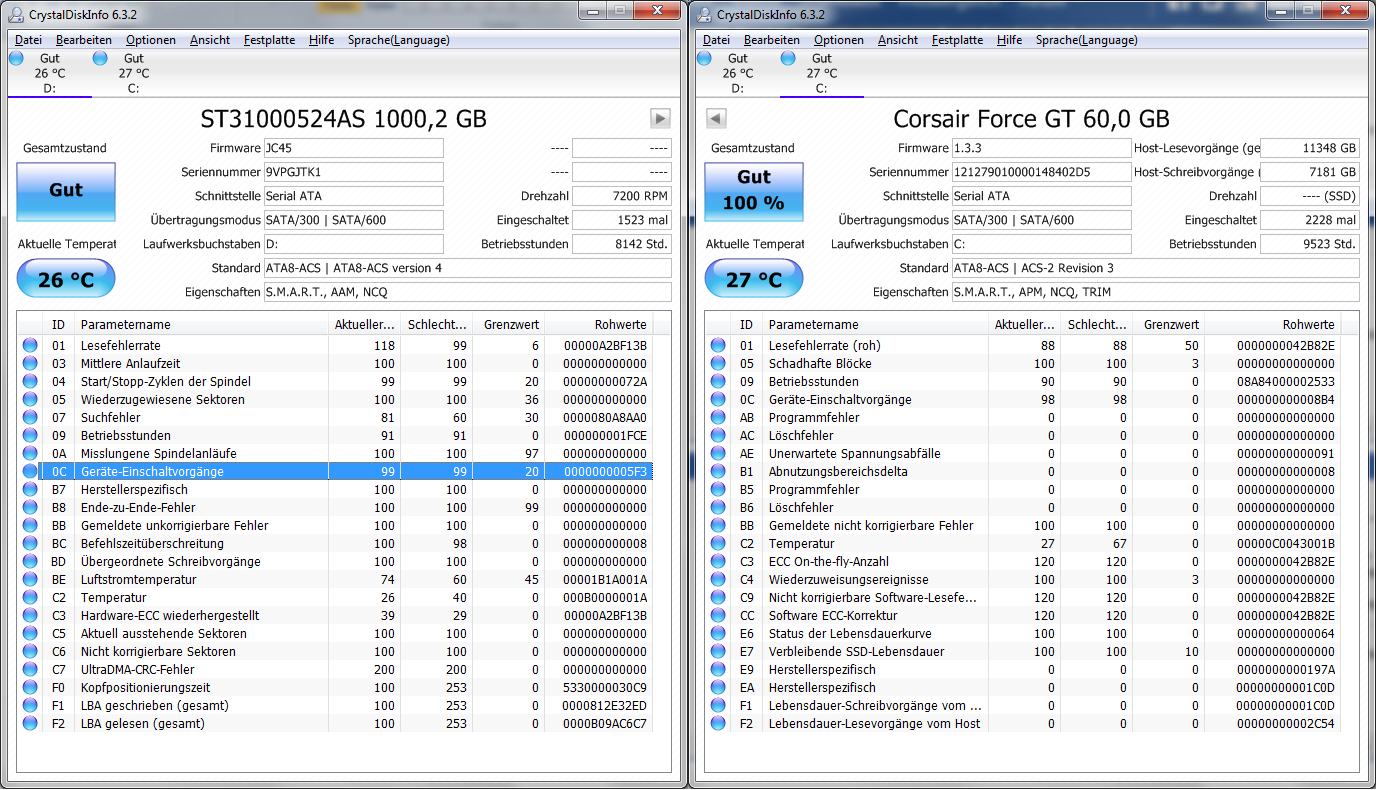Select LBA geschrieben (gesamt) row
Image resolution: width=1378 pixels, height=790 pixels.
coord(336,706)
